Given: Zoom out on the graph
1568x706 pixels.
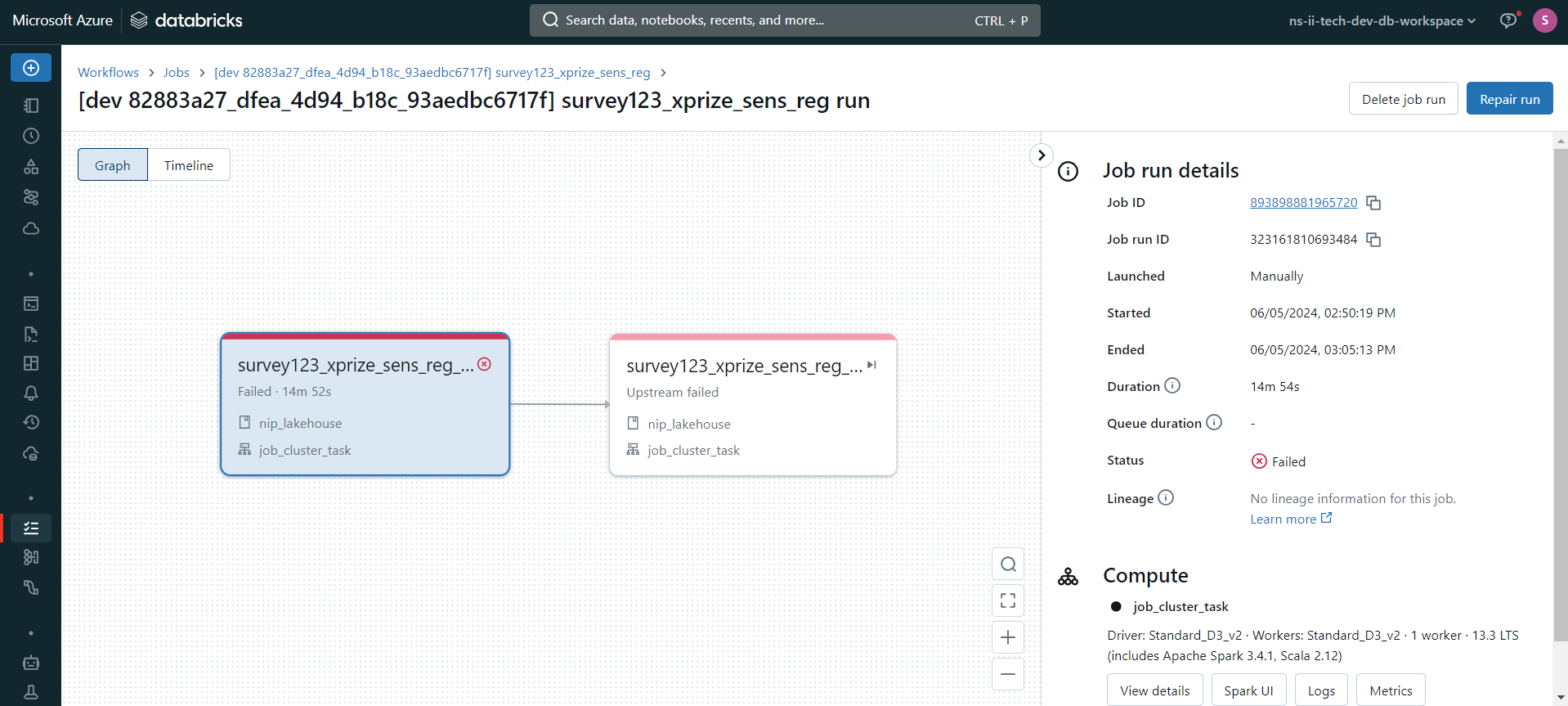Looking at the screenshot, I should (x=1008, y=674).
